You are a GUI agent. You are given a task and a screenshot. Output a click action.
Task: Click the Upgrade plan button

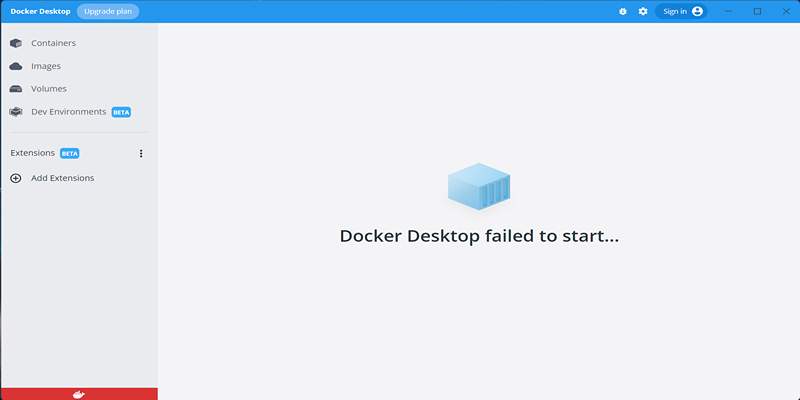[x=108, y=11]
